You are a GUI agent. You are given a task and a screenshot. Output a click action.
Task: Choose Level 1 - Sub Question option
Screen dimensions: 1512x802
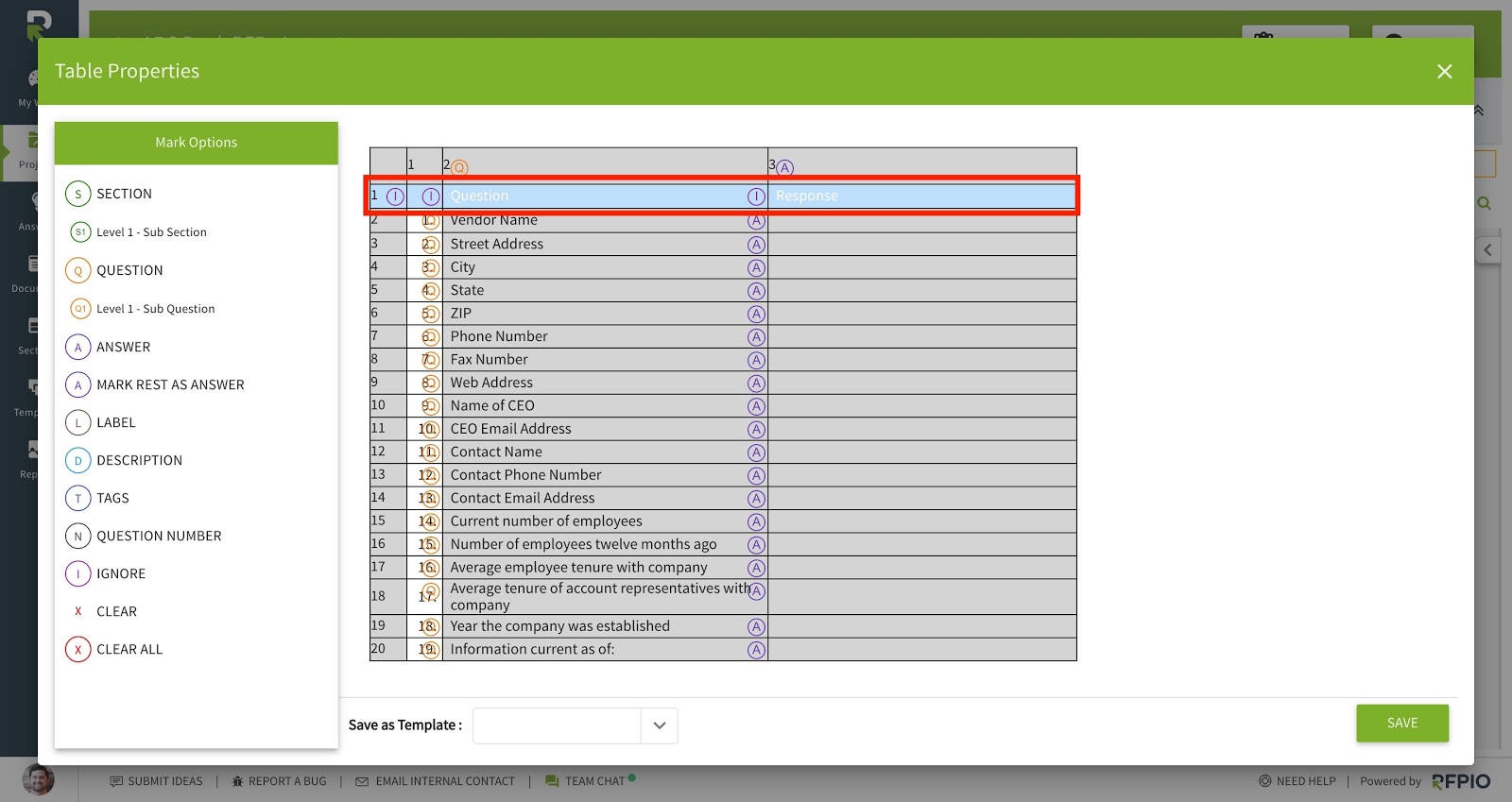[143, 309]
